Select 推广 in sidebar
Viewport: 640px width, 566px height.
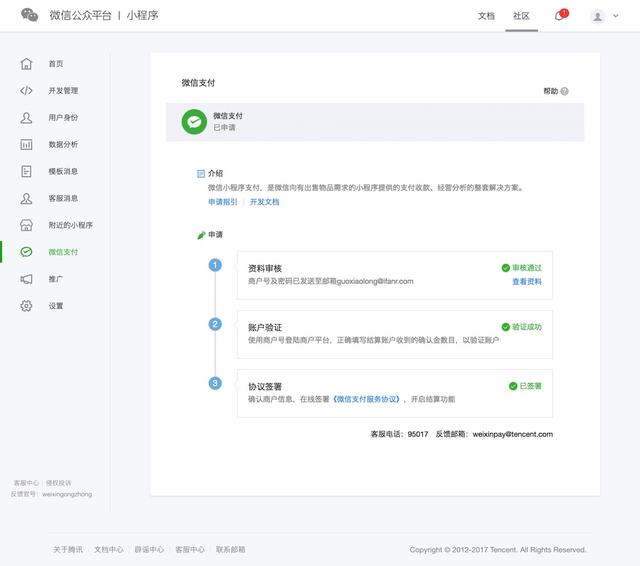[x=56, y=279]
